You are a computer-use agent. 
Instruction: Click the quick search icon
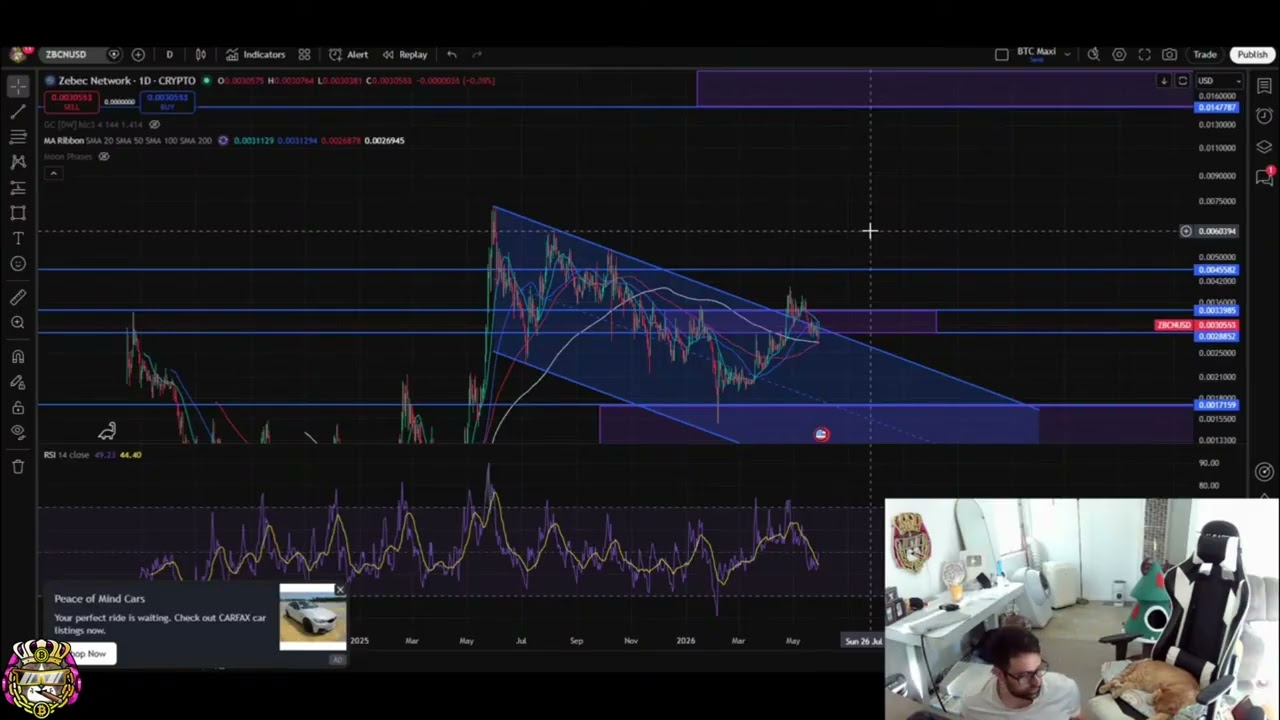1094,54
